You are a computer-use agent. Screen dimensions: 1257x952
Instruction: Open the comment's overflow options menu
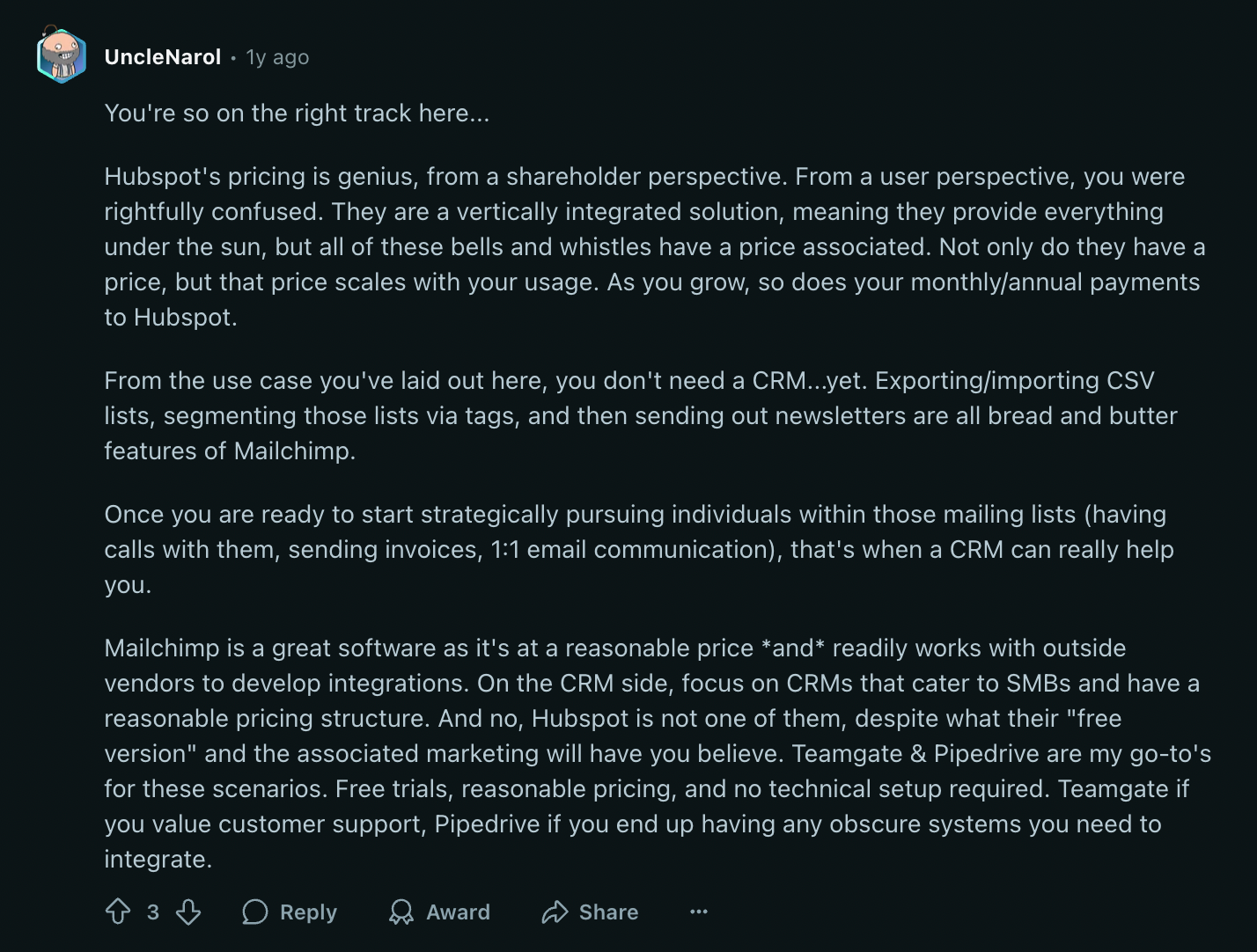[698, 912]
